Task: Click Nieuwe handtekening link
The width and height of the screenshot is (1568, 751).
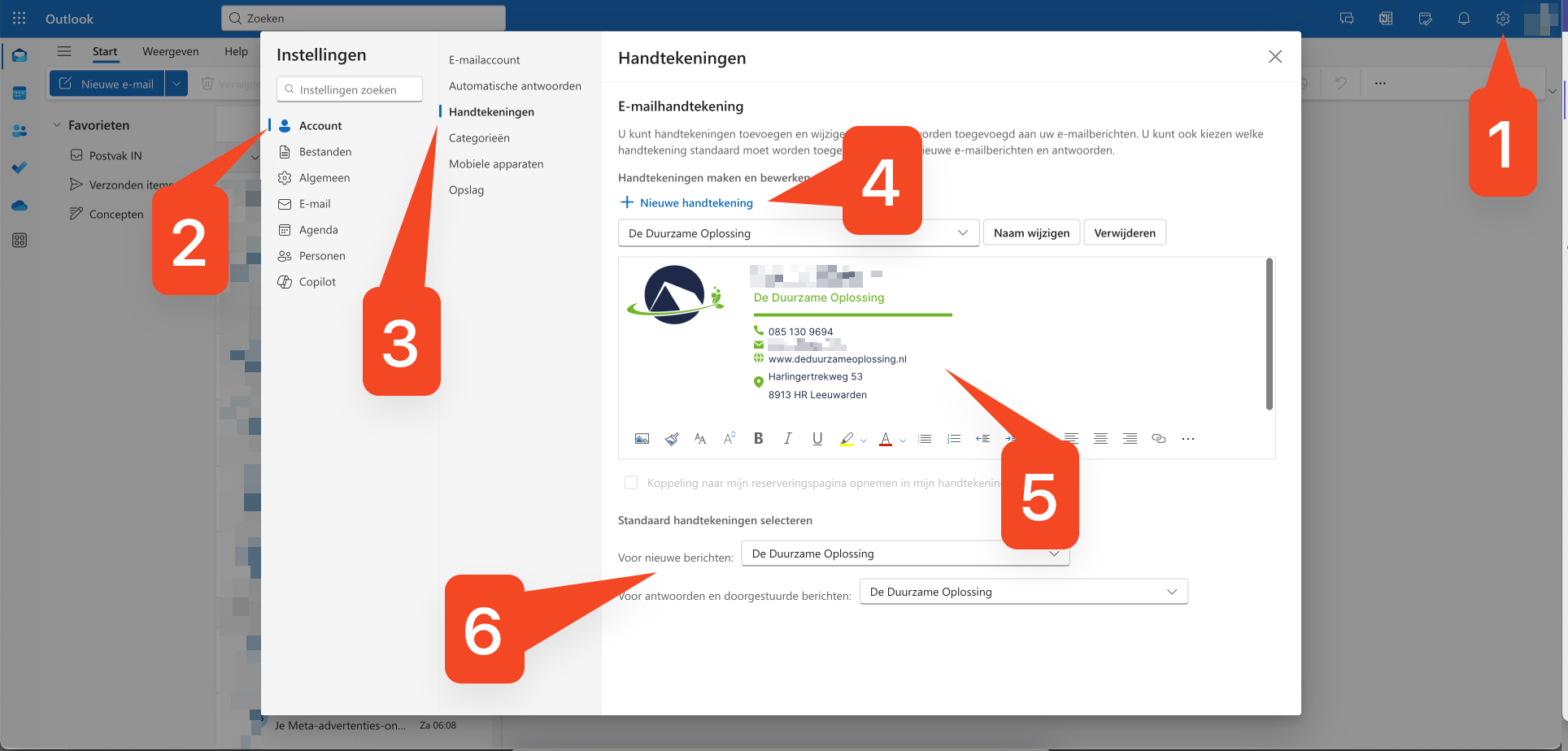Action: click(x=687, y=202)
